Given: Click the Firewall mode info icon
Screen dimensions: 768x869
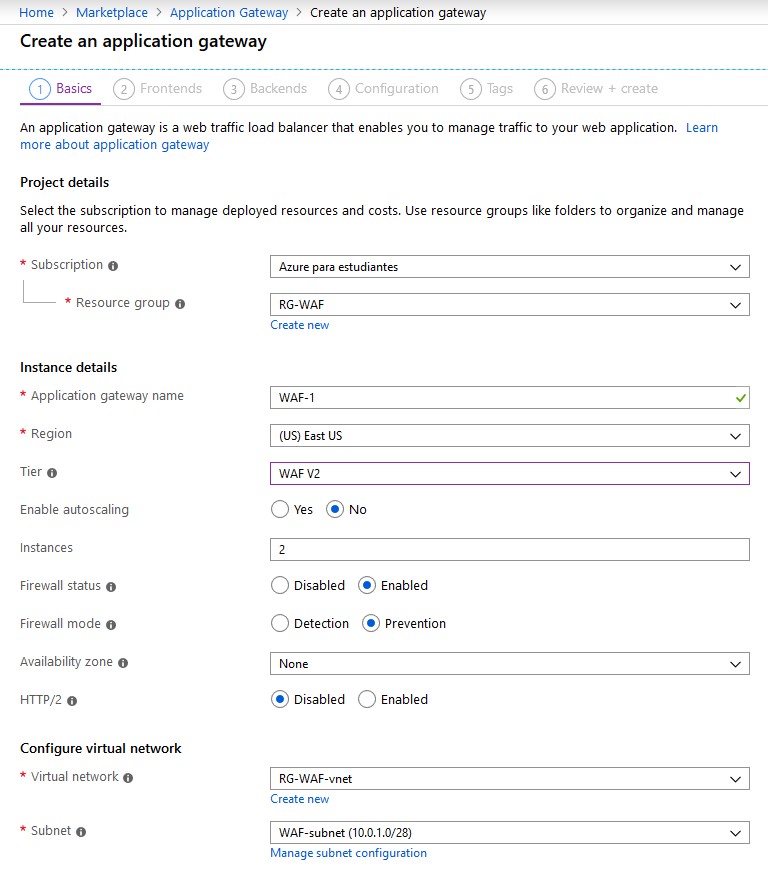Looking at the screenshot, I should 111,625.
